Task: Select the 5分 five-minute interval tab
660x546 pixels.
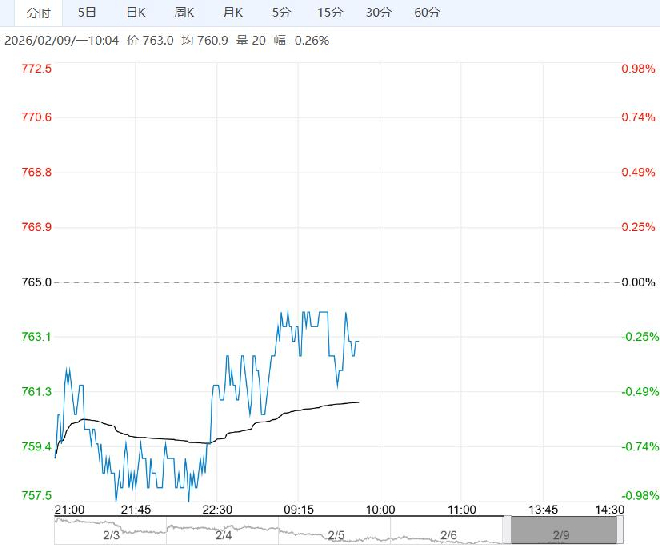Action: 282,13
